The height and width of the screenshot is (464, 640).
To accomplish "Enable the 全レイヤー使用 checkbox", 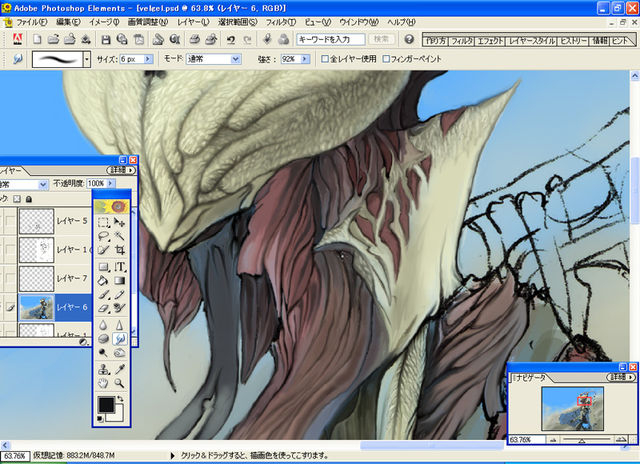I will pyautogui.click(x=323, y=59).
